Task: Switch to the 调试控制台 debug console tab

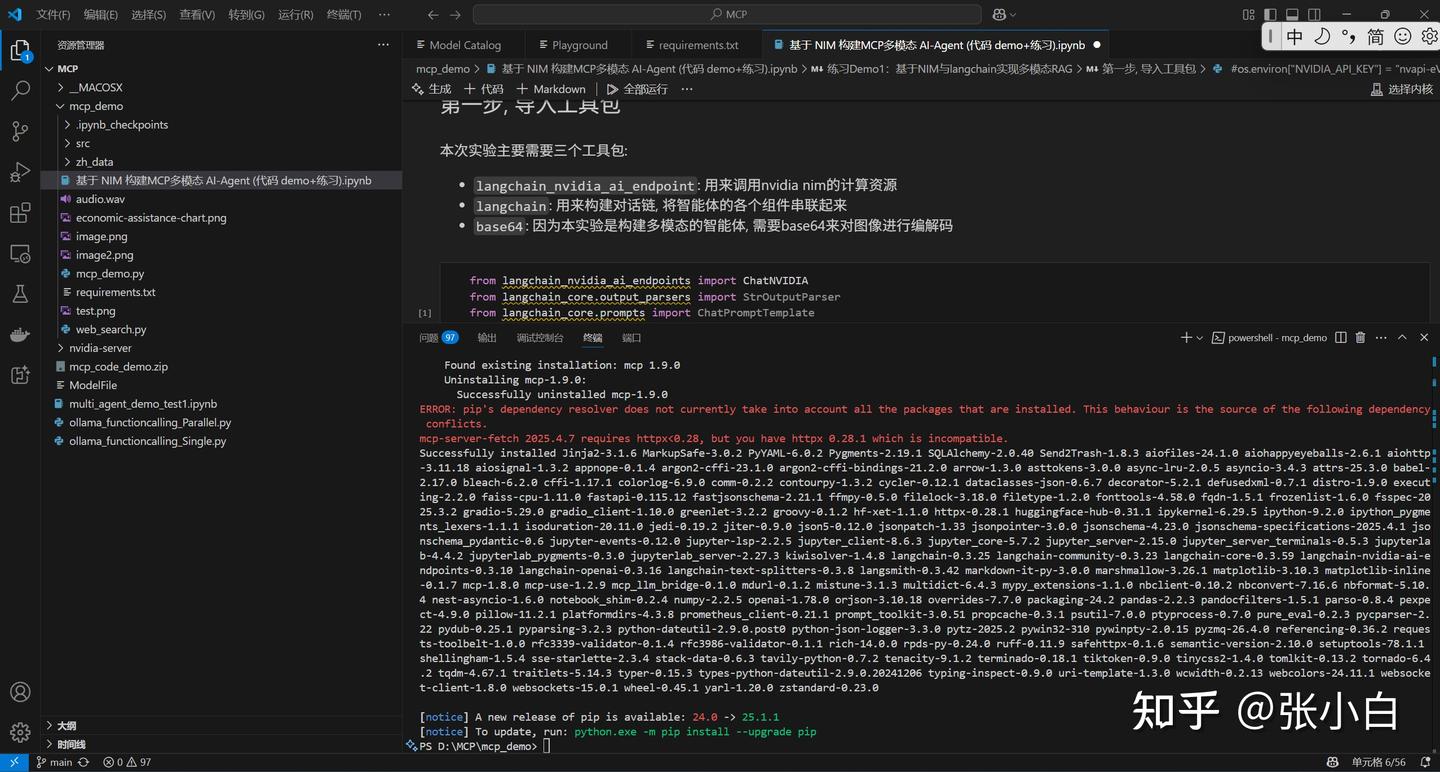Action: [x=540, y=338]
